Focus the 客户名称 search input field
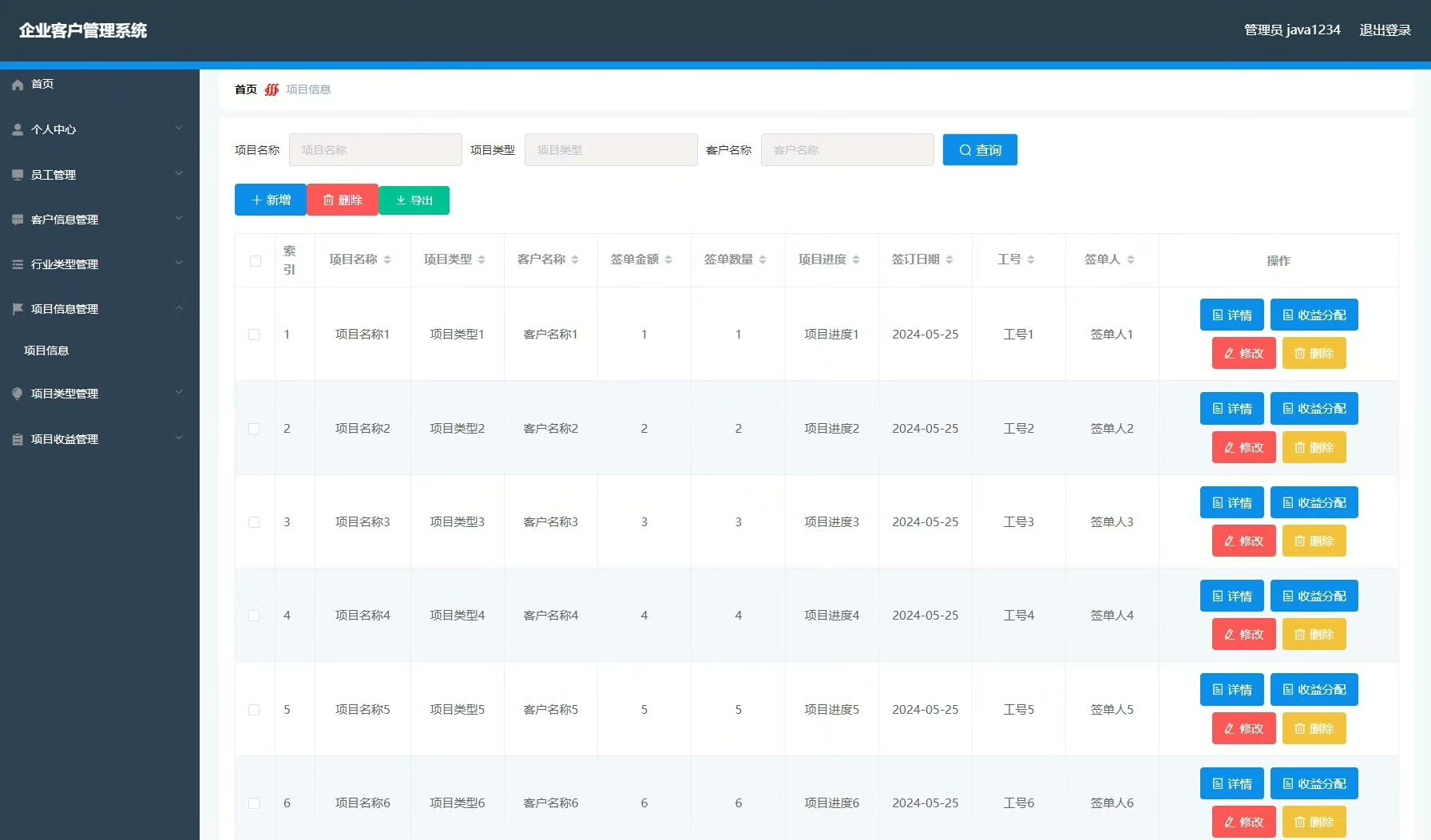Screen dimensions: 1431x840 [x=847, y=150]
